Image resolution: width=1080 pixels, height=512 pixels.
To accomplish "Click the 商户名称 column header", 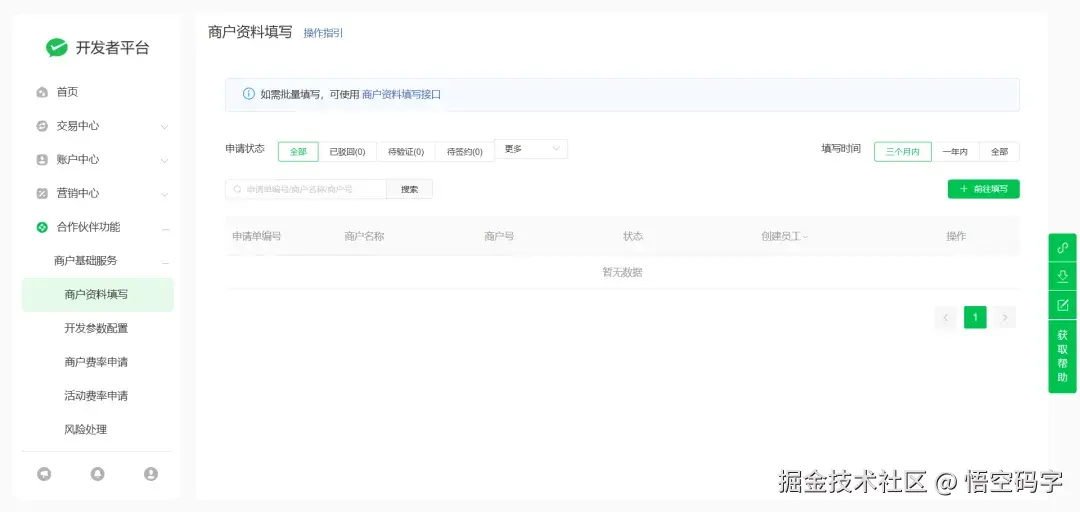I will [x=364, y=236].
